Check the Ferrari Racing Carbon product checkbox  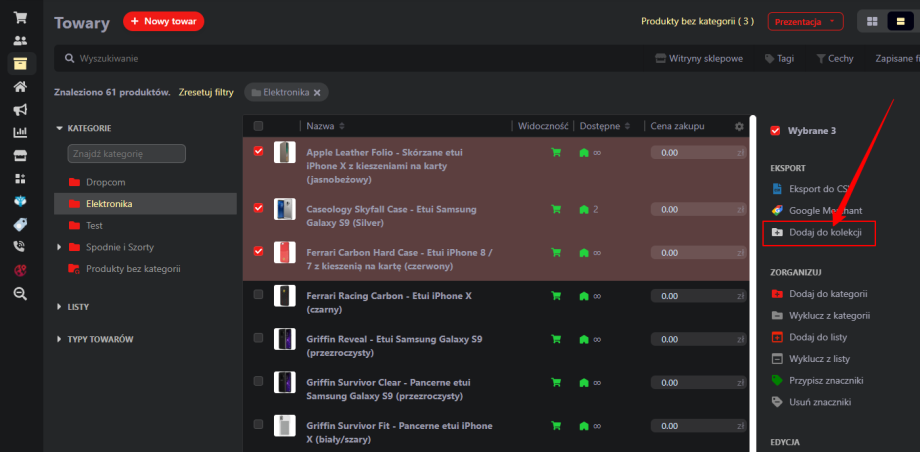click(x=259, y=295)
